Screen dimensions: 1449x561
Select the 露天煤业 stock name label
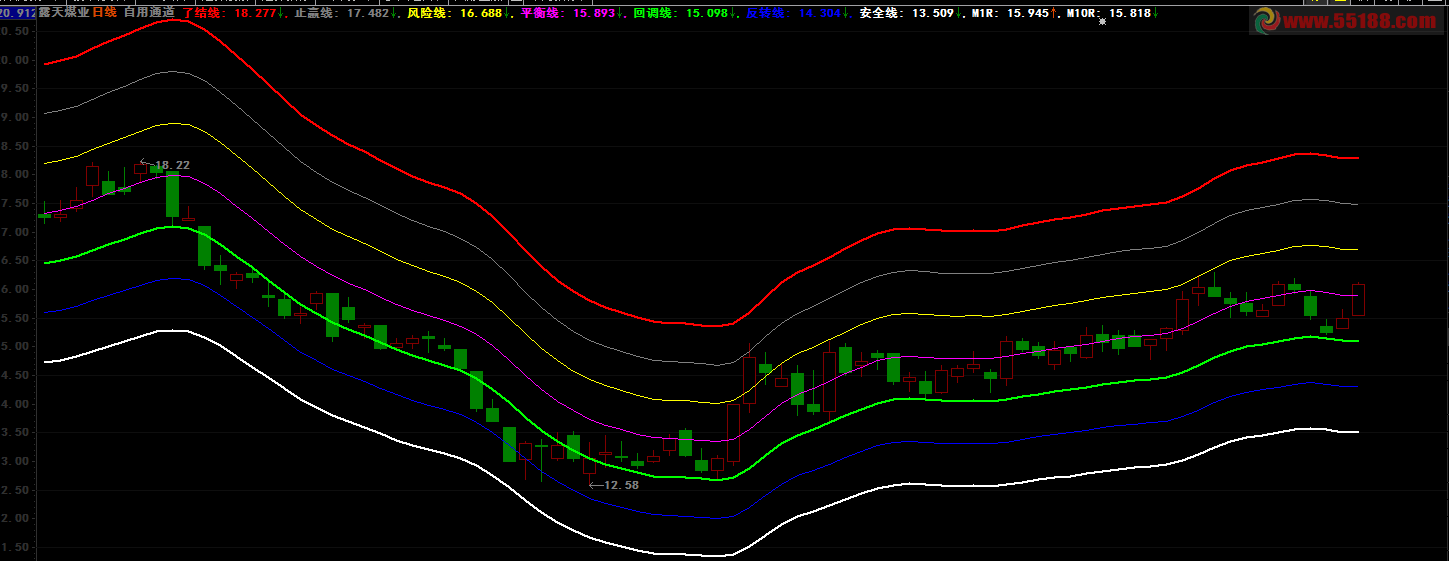(x=64, y=13)
